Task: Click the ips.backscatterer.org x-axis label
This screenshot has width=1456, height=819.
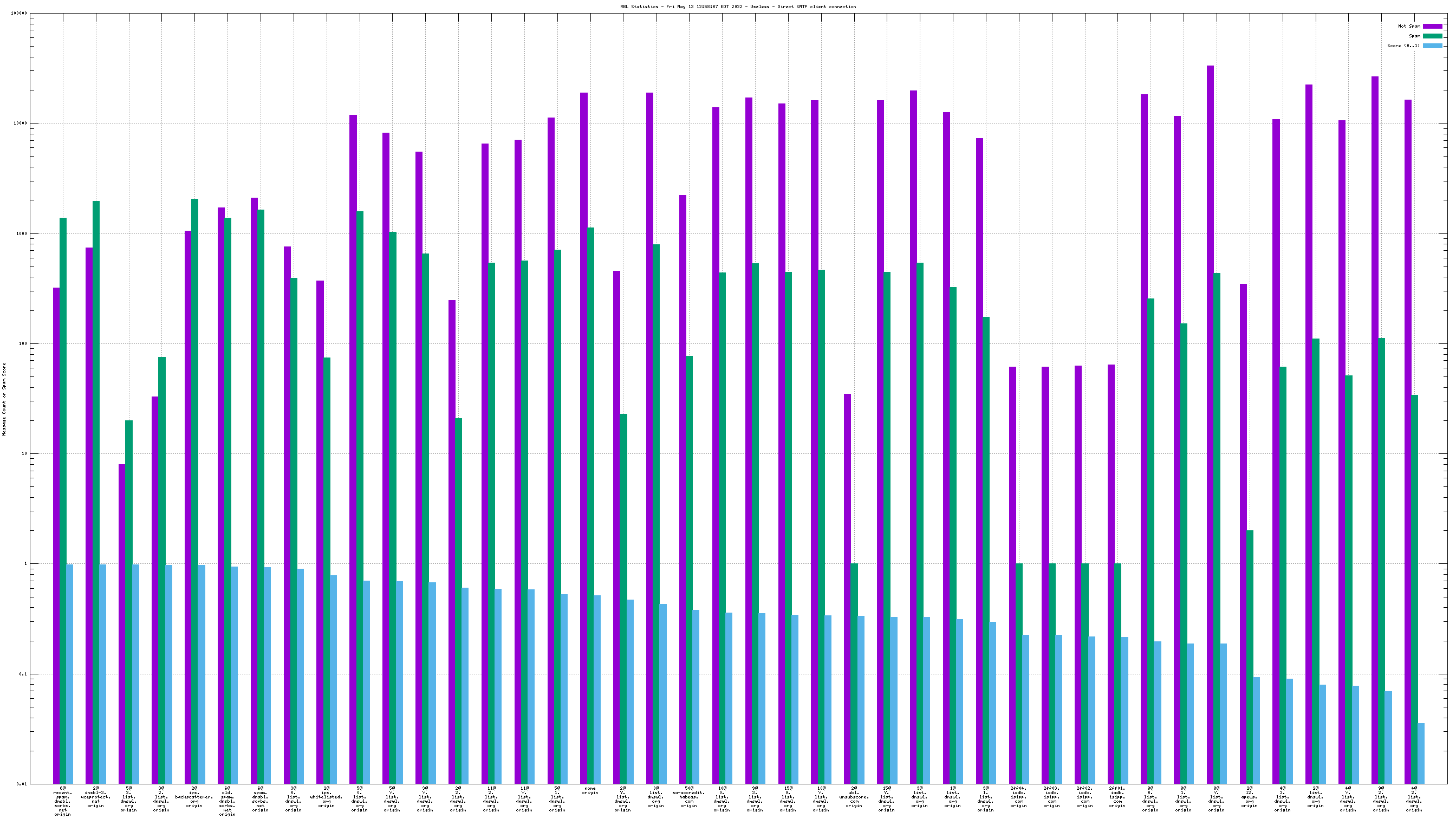Action: 194,797
